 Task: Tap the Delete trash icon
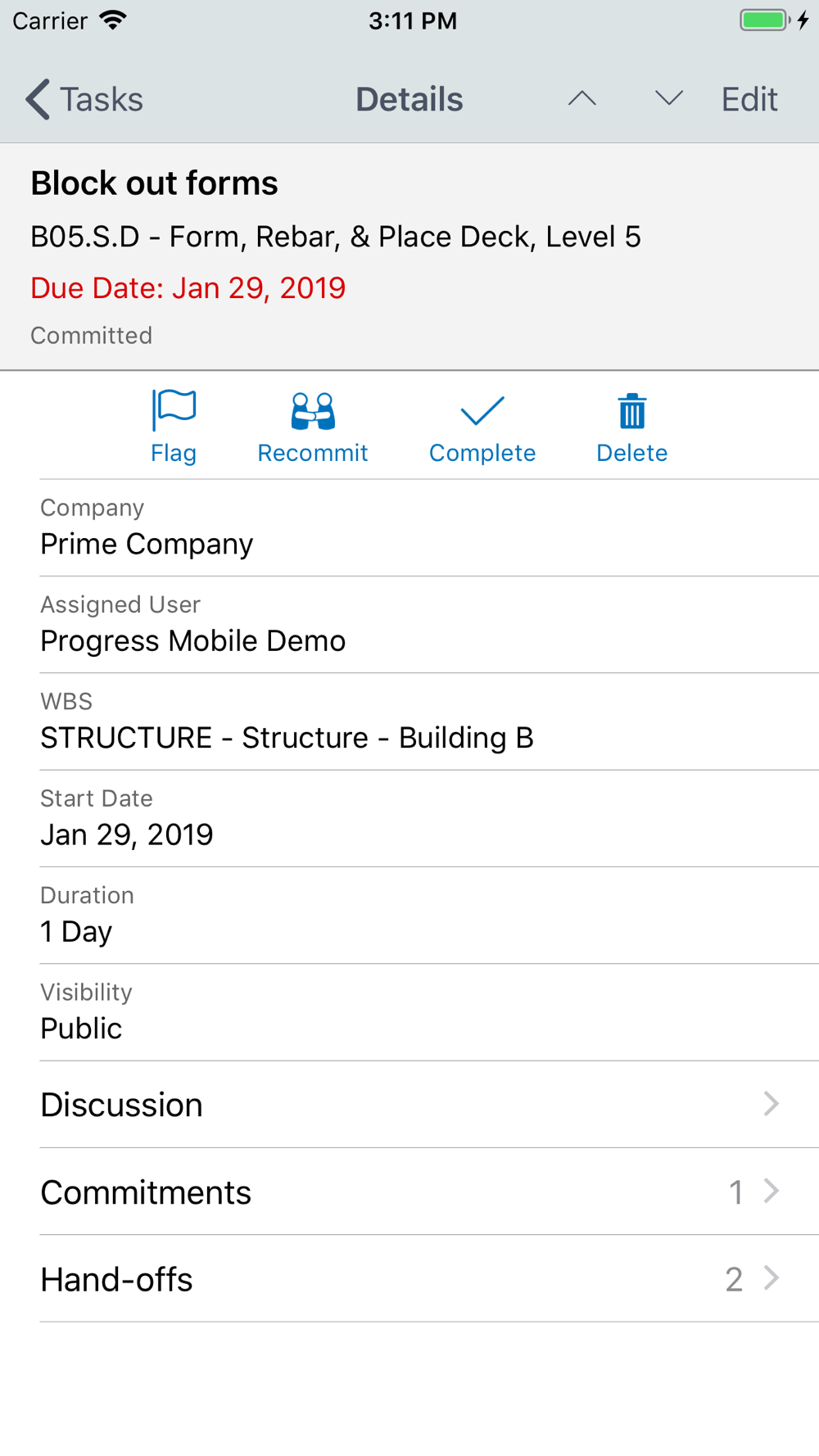pos(632,411)
